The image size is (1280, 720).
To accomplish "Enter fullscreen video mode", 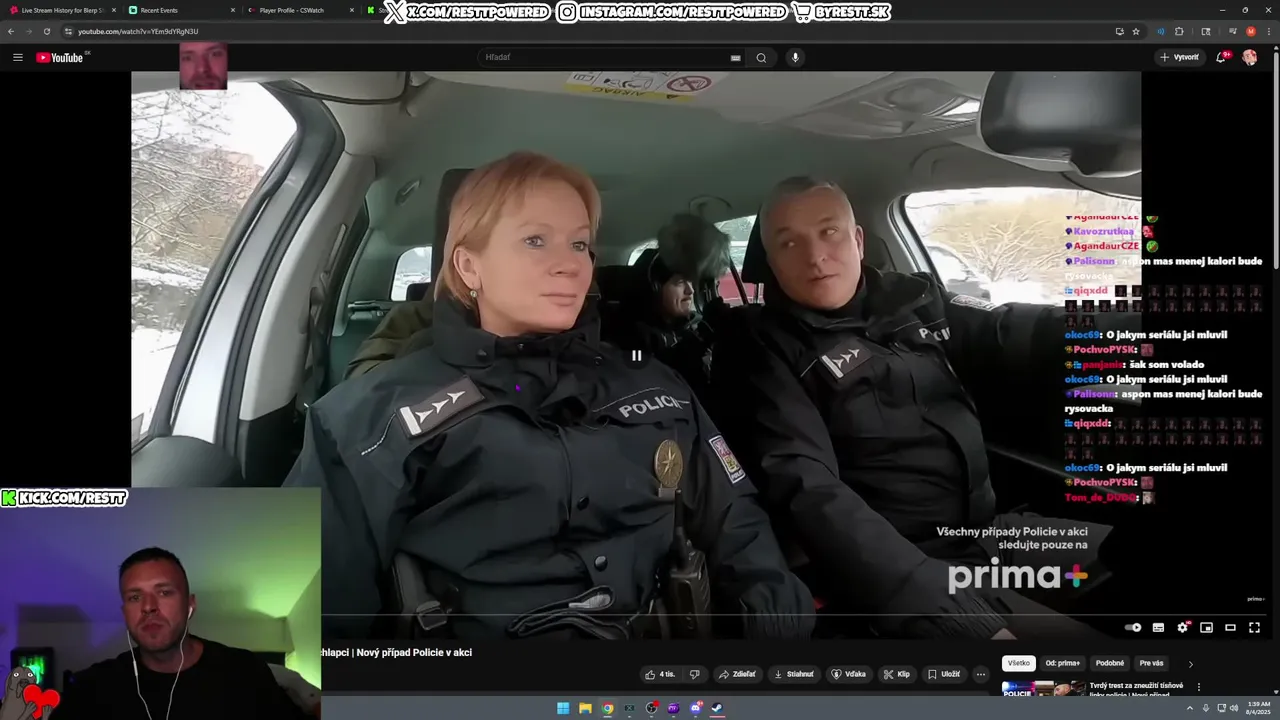I will tap(1254, 627).
